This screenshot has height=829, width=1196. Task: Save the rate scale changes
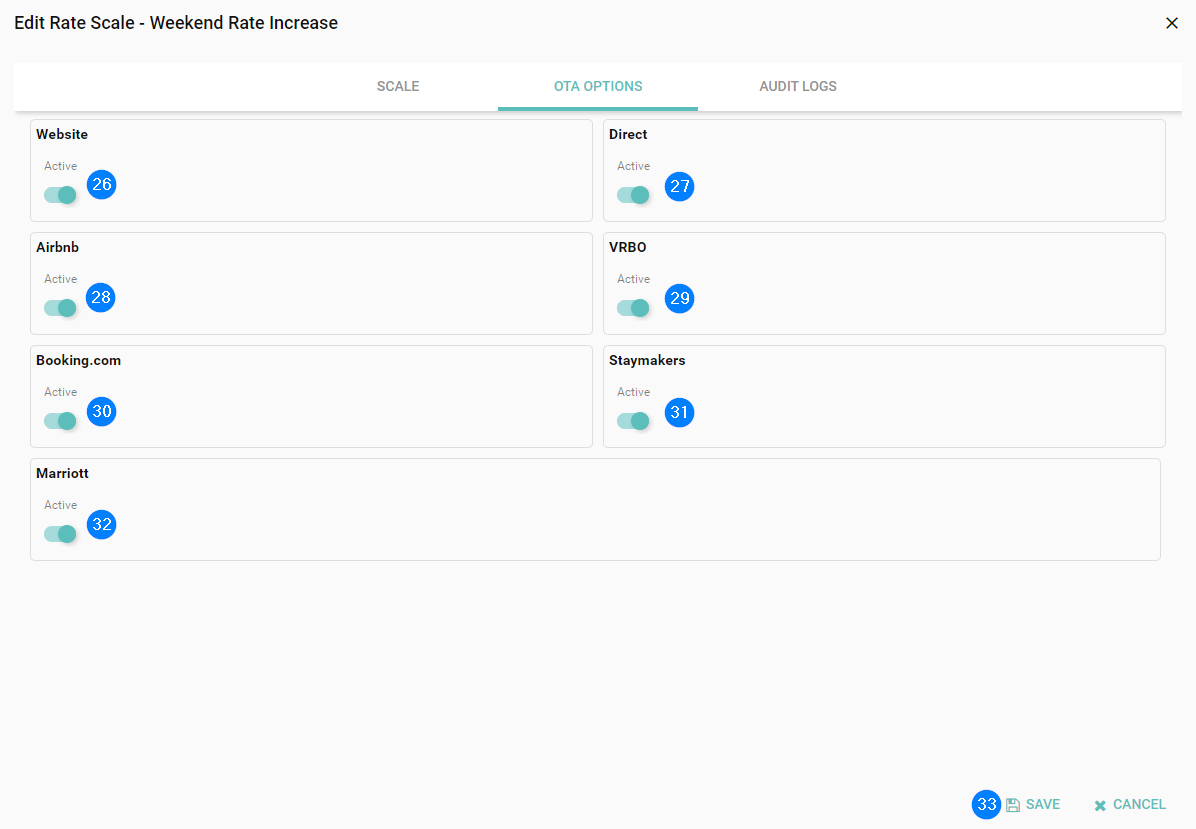click(x=1034, y=805)
